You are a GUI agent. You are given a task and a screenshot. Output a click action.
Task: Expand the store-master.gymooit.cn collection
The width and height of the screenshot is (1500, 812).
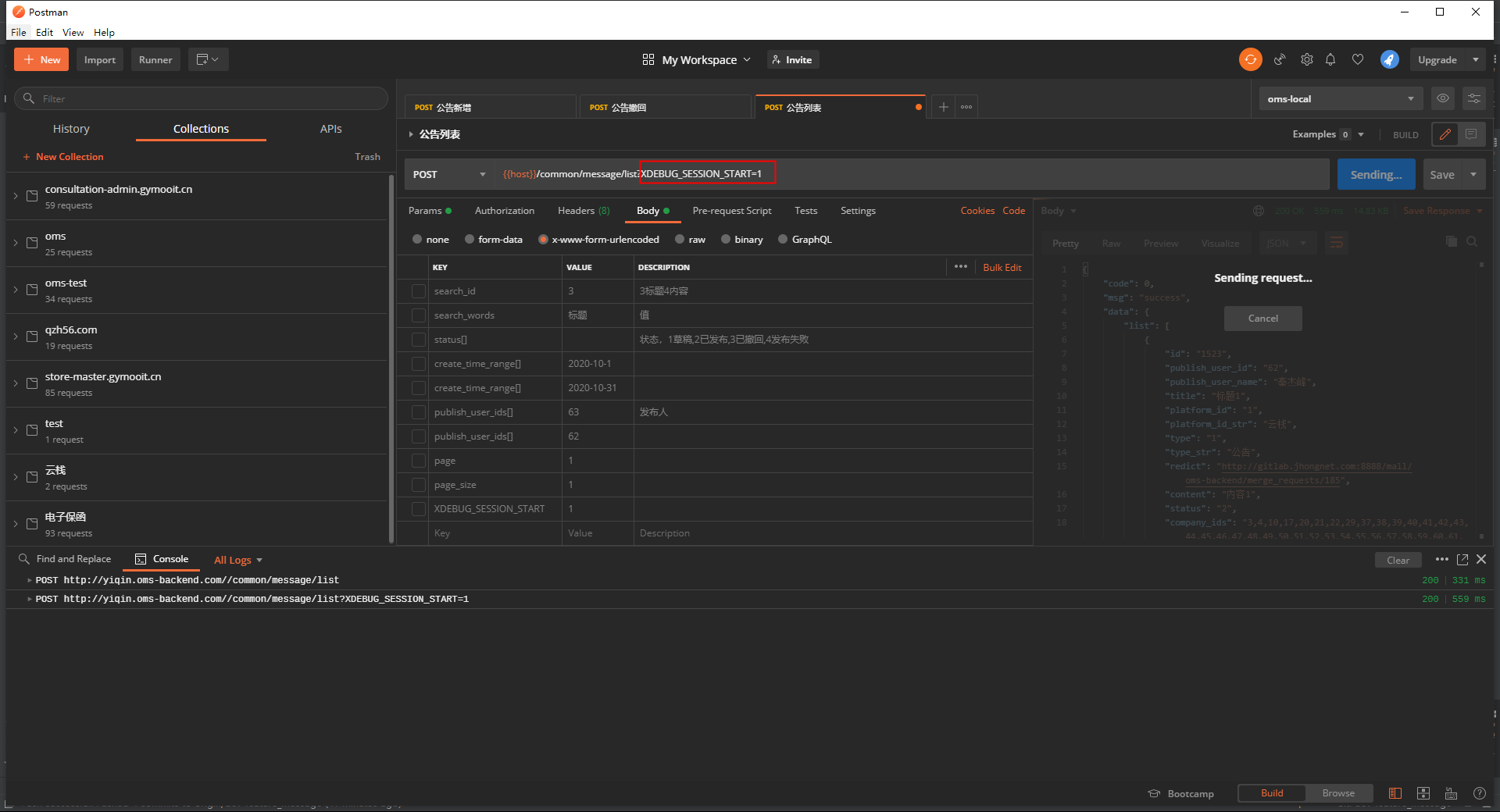pyautogui.click(x=16, y=383)
